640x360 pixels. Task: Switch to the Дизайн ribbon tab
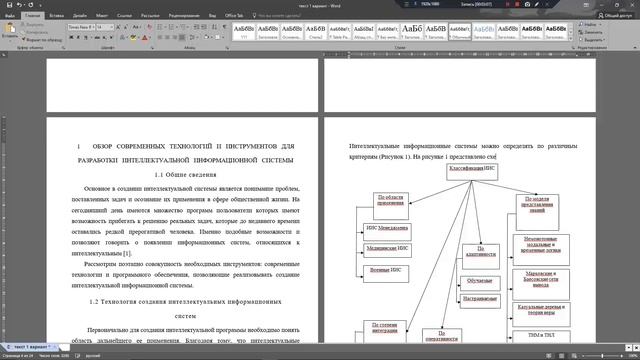pos(80,16)
